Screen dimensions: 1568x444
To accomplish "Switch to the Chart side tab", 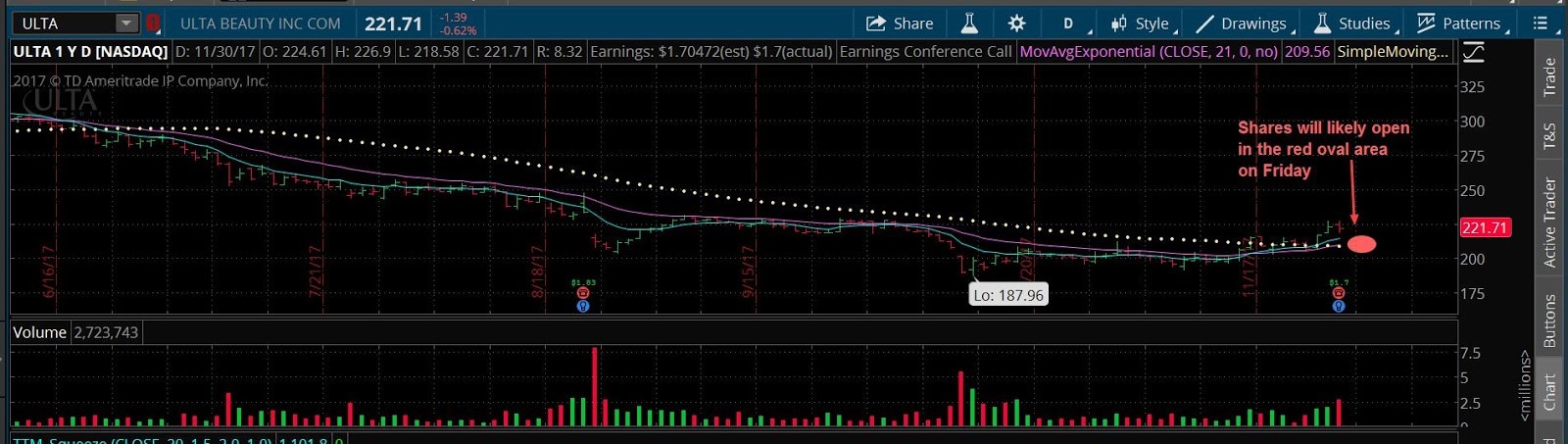I will pos(1549,391).
